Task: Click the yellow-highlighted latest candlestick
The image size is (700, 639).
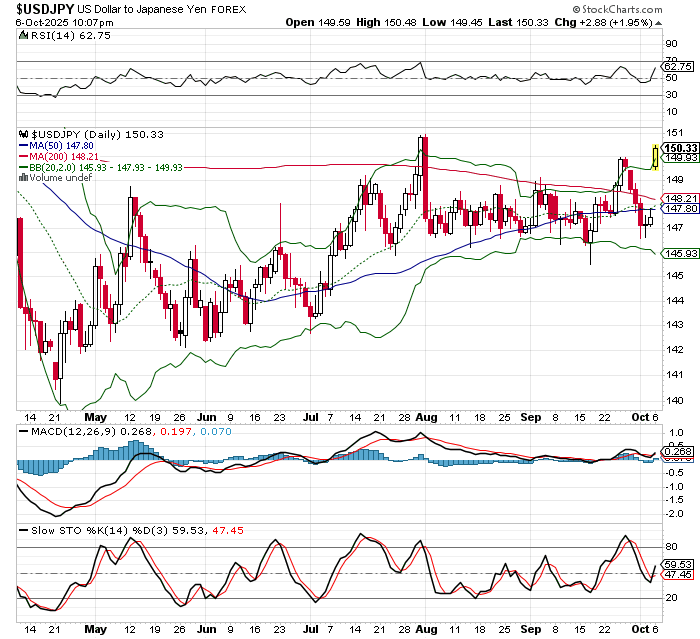Action: [x=654, y=155]
